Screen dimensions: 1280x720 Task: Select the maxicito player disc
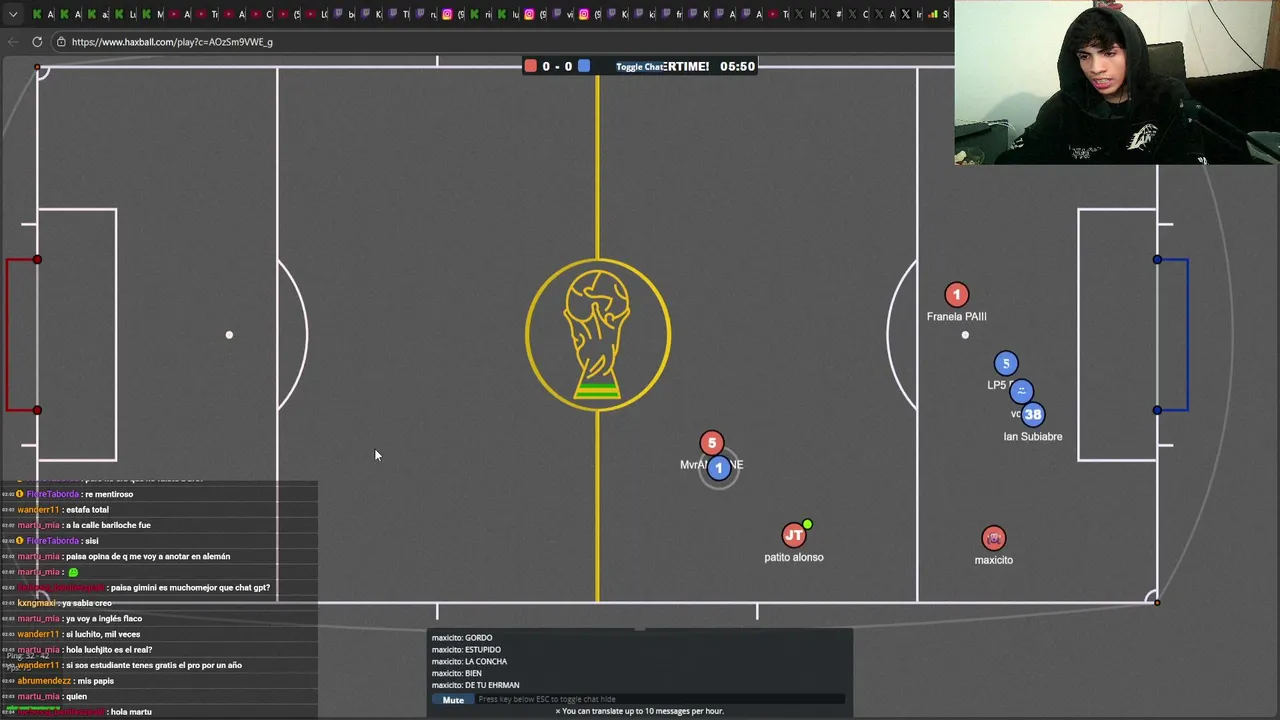[993, 539]
